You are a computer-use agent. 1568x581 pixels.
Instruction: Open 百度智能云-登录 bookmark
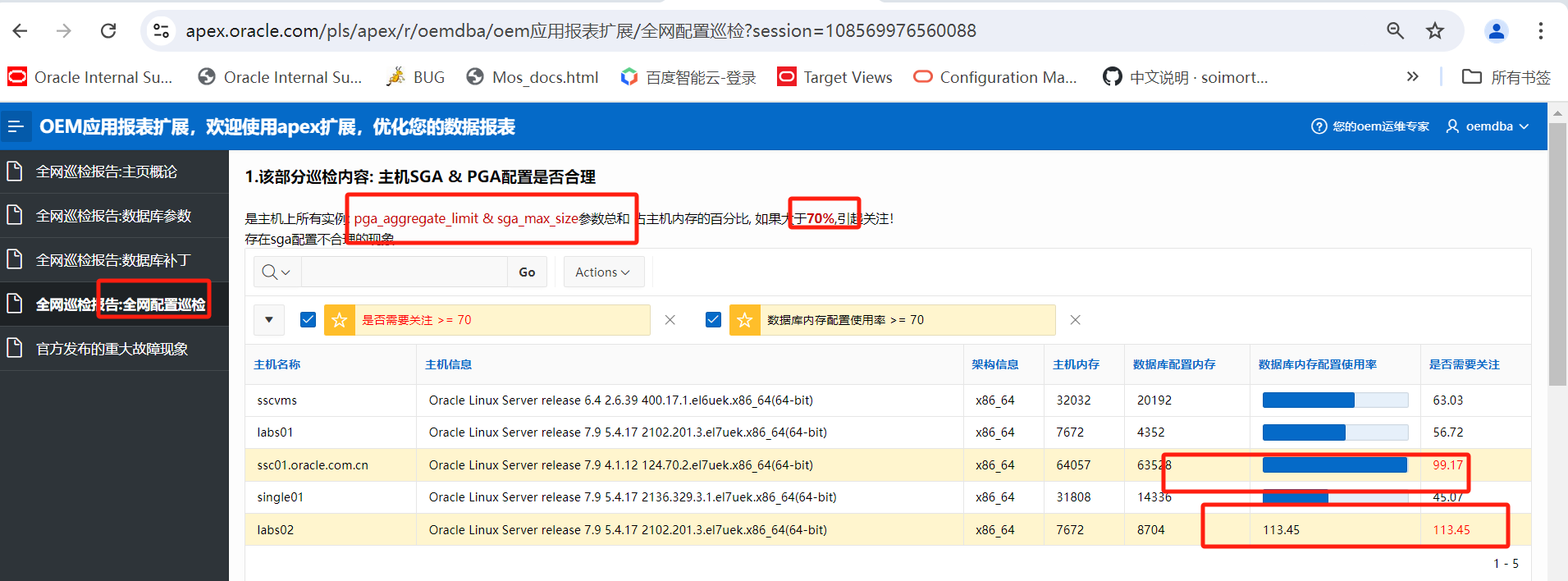click(x=688, y=77)
